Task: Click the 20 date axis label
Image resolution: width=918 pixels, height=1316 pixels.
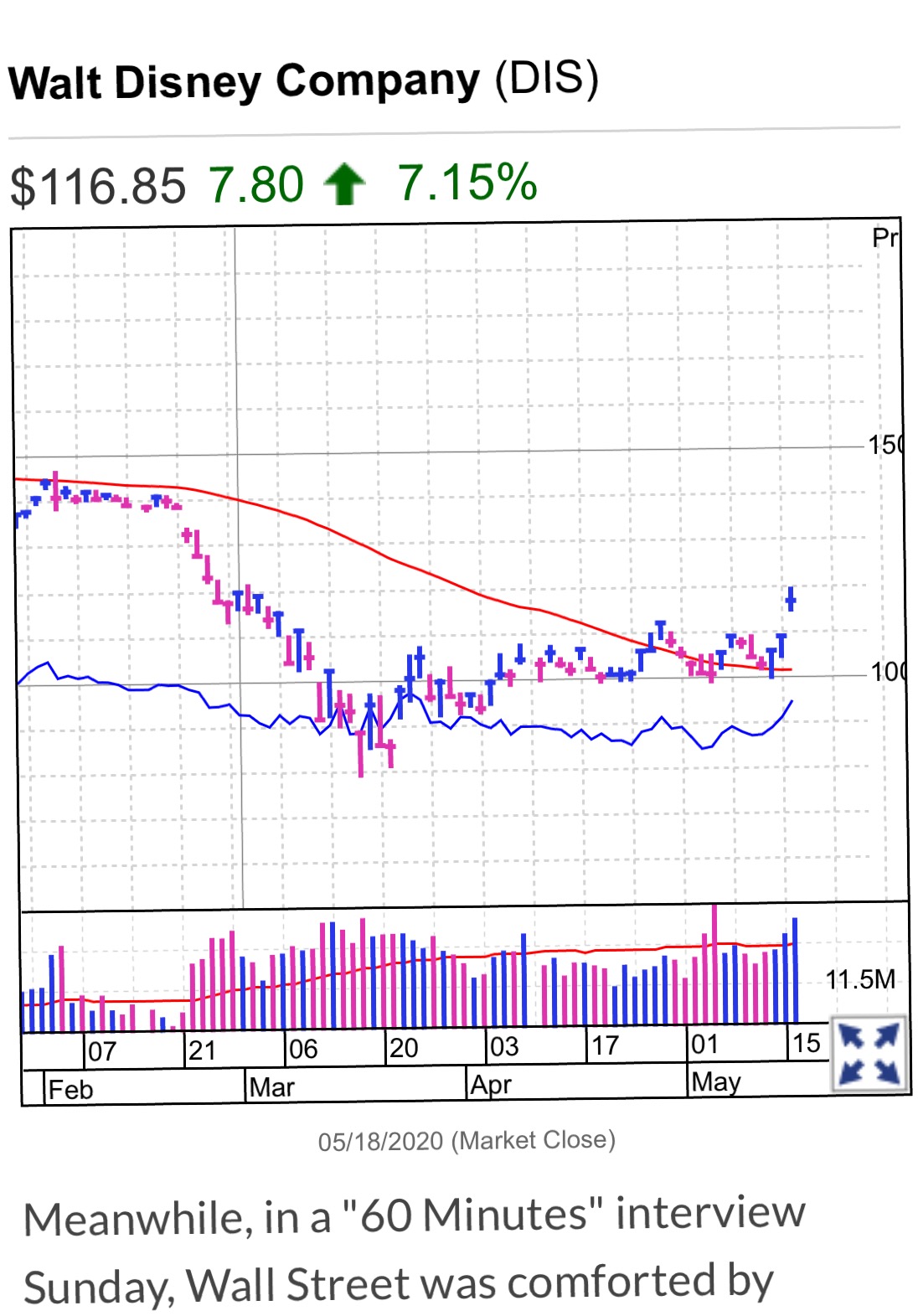Action: [x=404, y=1048]
